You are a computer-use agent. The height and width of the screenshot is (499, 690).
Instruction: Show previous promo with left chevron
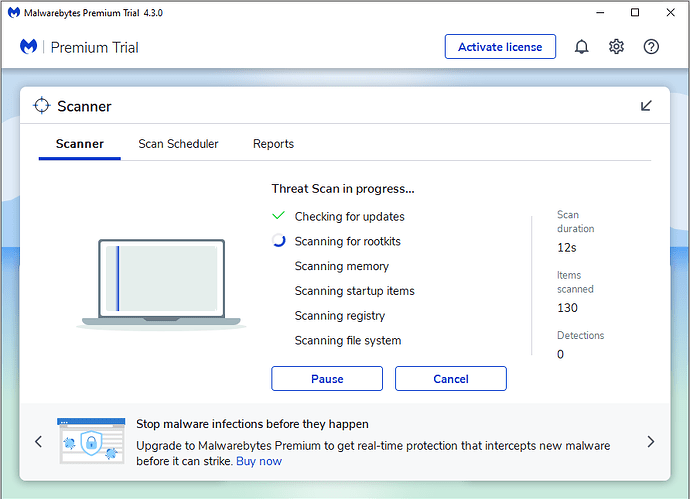(x=39, y=441)
